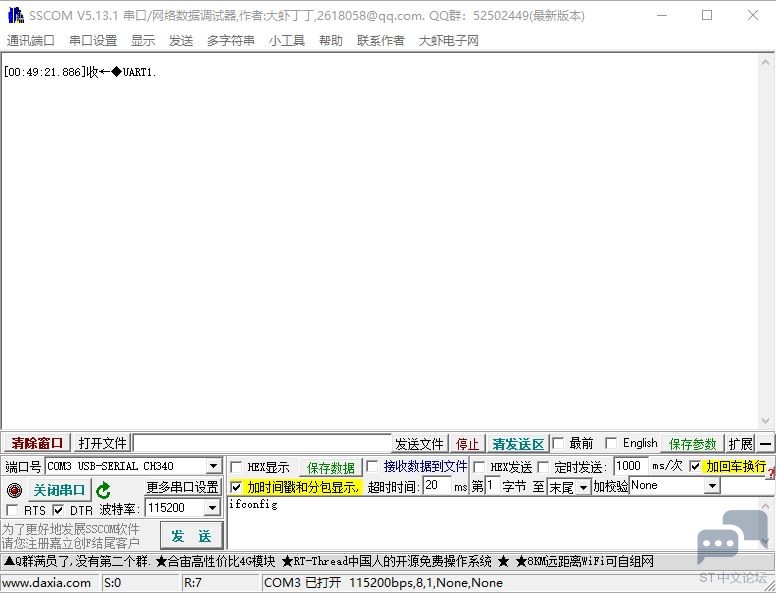Click the red question mark help icon

coord(771,474)
